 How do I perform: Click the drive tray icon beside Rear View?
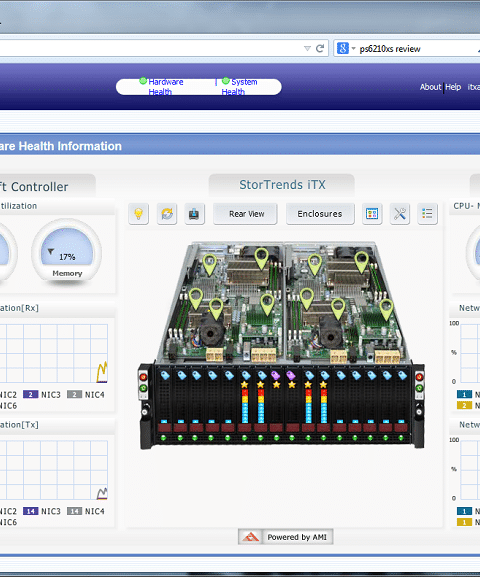194,214
